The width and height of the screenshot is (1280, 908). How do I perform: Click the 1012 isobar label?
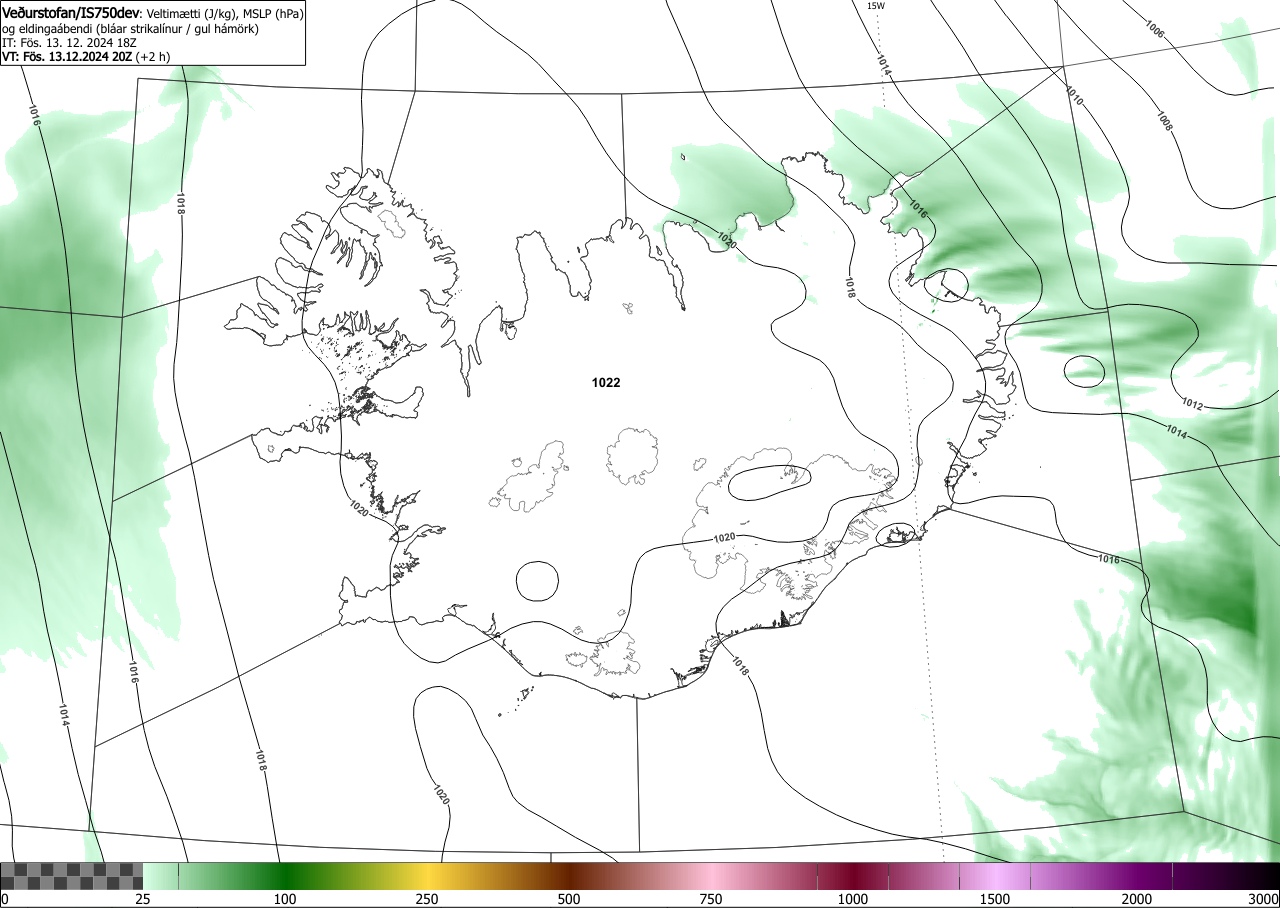tap(1191, 405)
